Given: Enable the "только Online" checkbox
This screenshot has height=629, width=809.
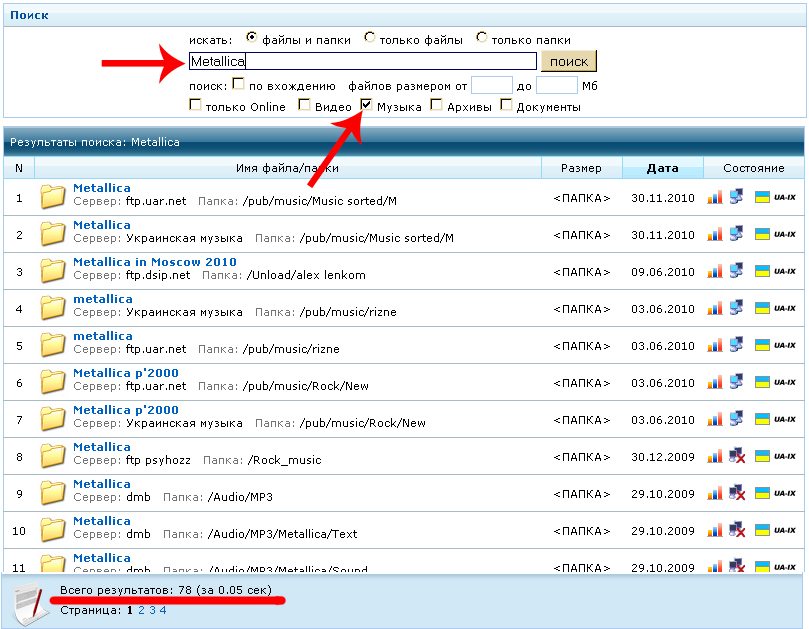Looking at the screenshot, I should click(x=195, y=105).
